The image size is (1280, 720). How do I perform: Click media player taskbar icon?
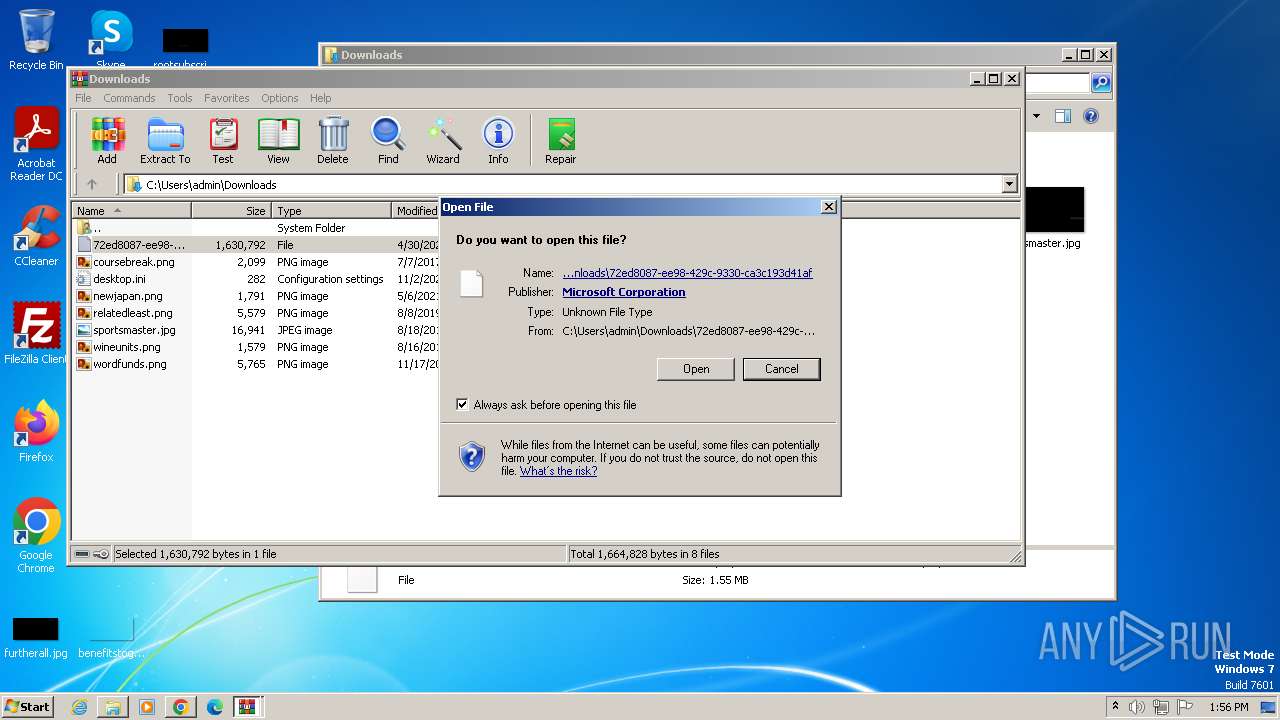pyautogui.click(x=147, y=707)
